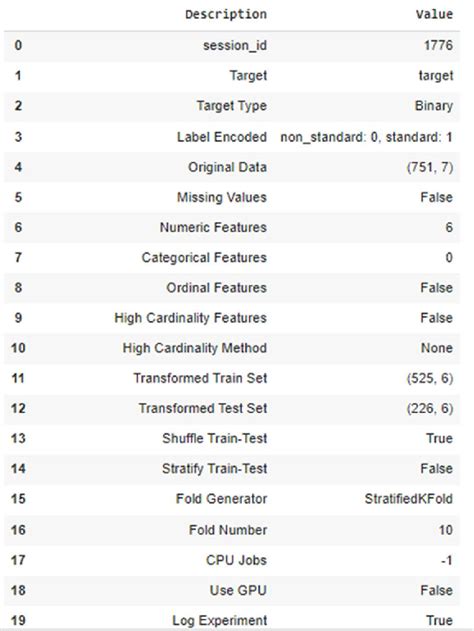Click the Label Encoded value text
This screenshot has width=474, height=631.
click(x=367, y=137)
